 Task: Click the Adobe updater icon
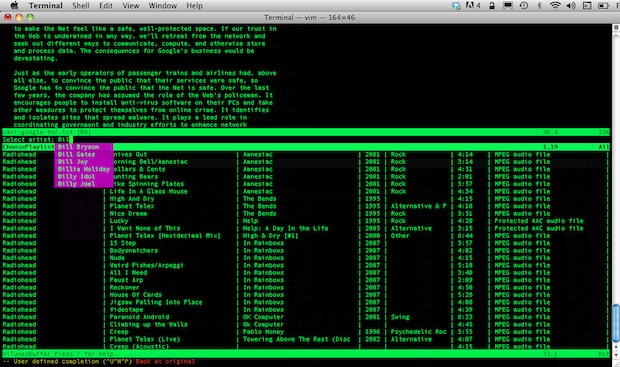coord(473,6)
